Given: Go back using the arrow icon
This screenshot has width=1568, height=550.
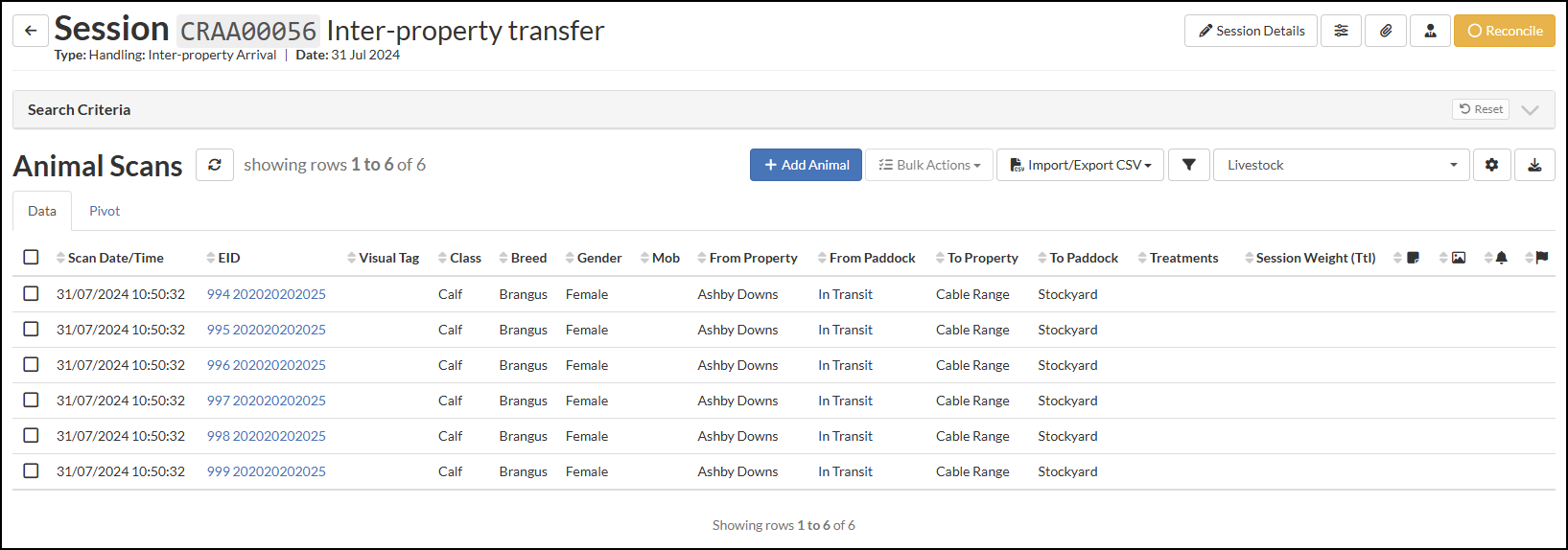Looking at the screenshot, I should click(31, 31).
